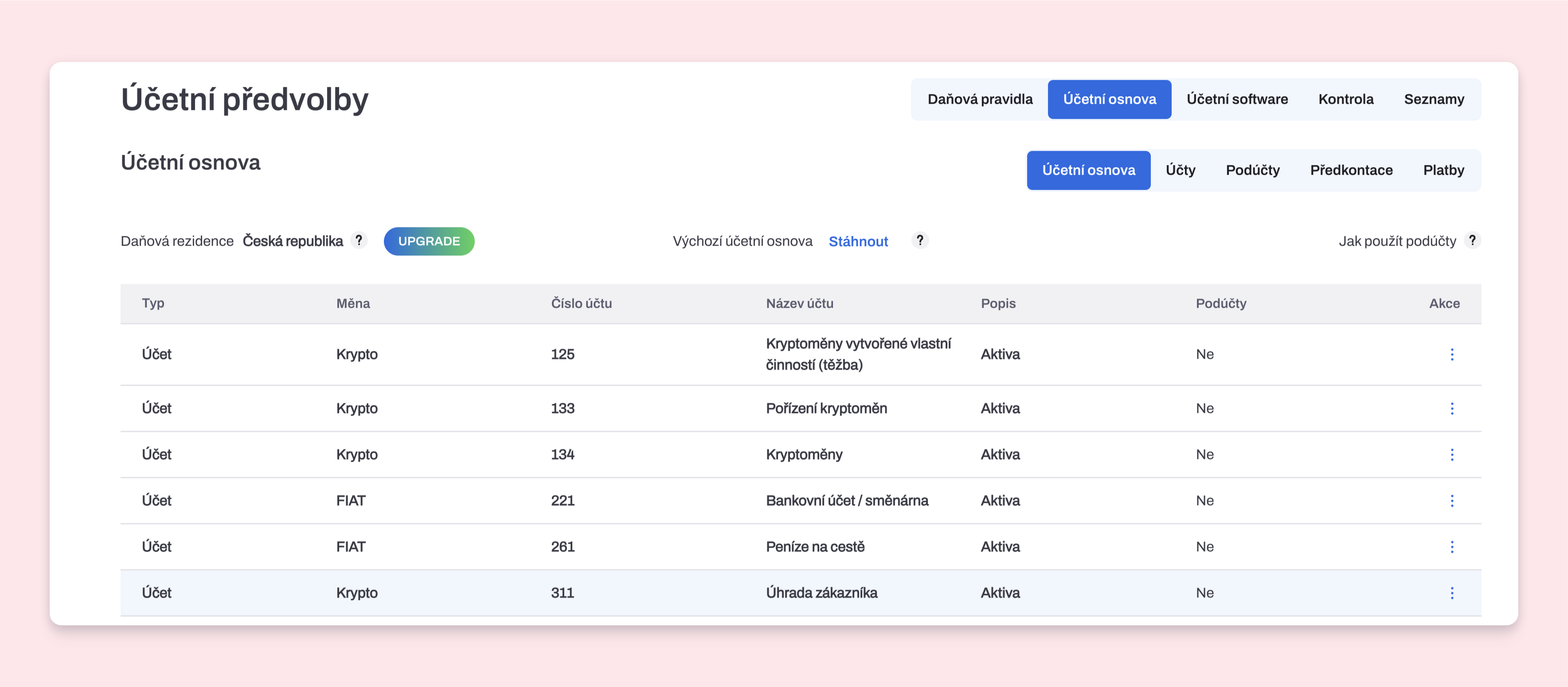The height and width of the screenshot is (687, 1568).
Task: Click account number 134 cell
Action: click(563, 454)
